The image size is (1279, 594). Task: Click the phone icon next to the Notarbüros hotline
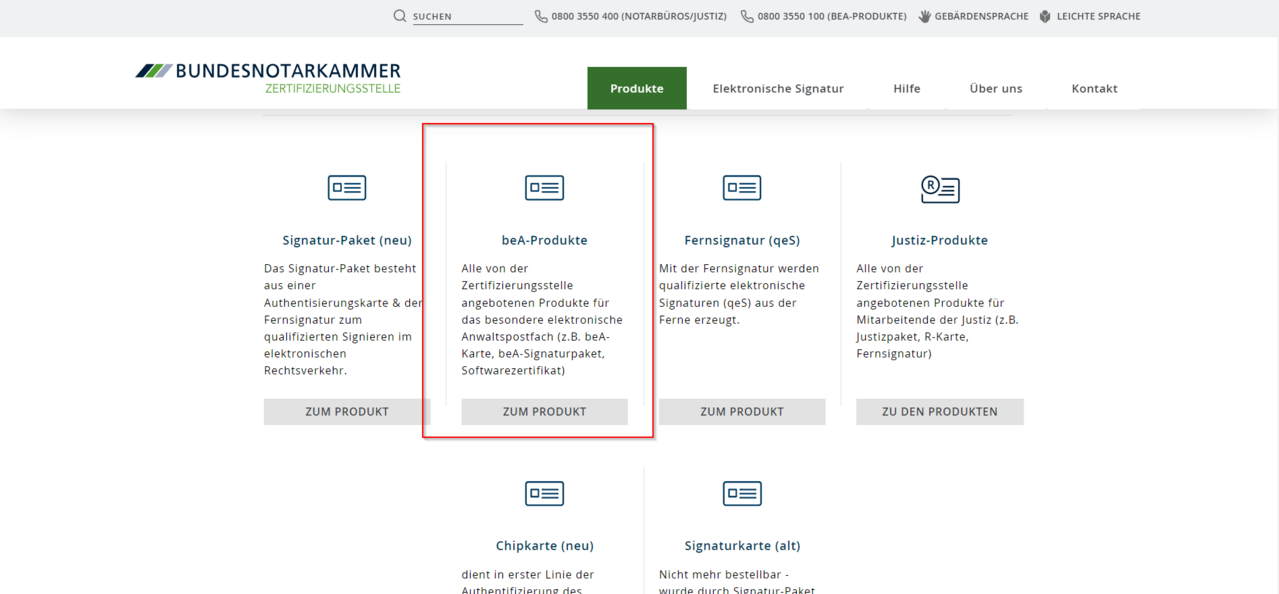pos(540,16)
